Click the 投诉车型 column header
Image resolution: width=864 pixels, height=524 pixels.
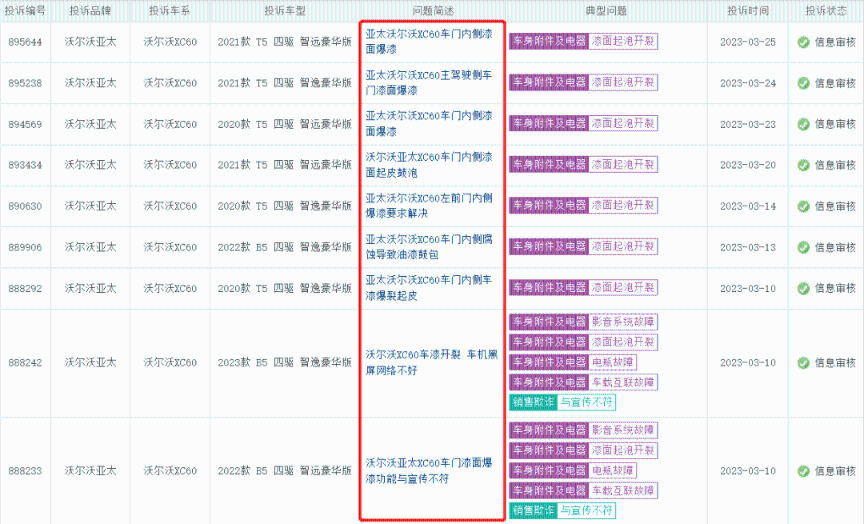click(284, 10)
